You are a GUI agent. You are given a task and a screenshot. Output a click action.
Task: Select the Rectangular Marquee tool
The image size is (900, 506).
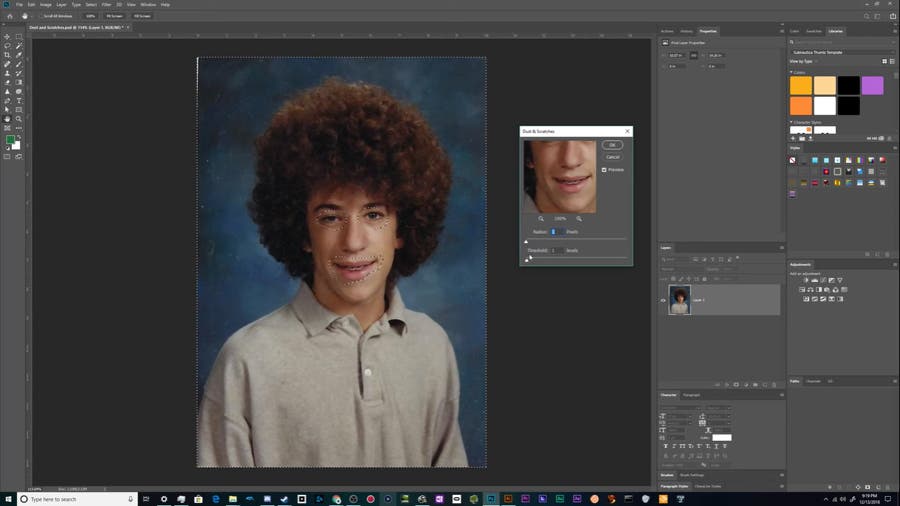19,37
